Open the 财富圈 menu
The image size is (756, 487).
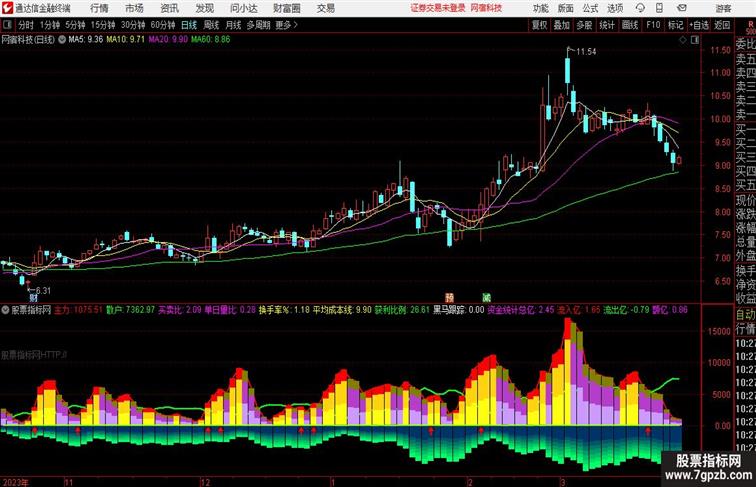pyautogui.click(x=286, y=8)
